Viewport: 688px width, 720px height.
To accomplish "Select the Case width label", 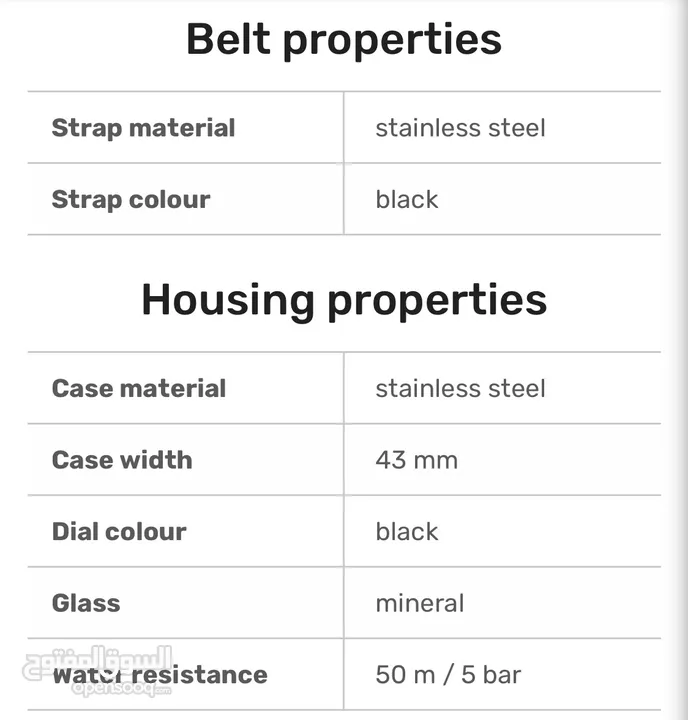I will [x=122, y=460].
